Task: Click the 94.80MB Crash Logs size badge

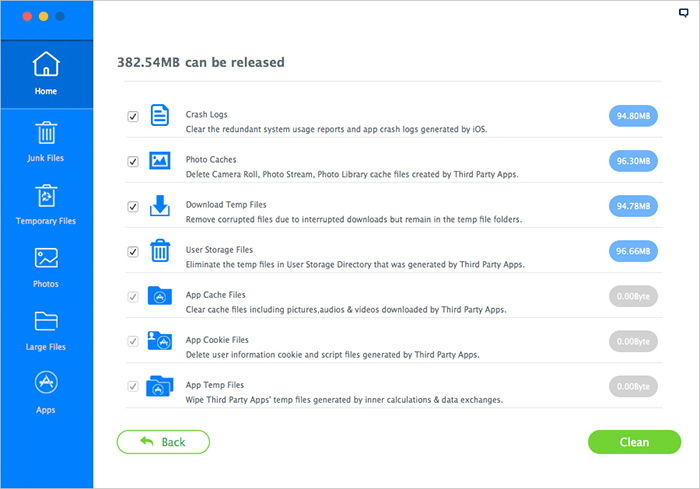Action: [633, 116]
